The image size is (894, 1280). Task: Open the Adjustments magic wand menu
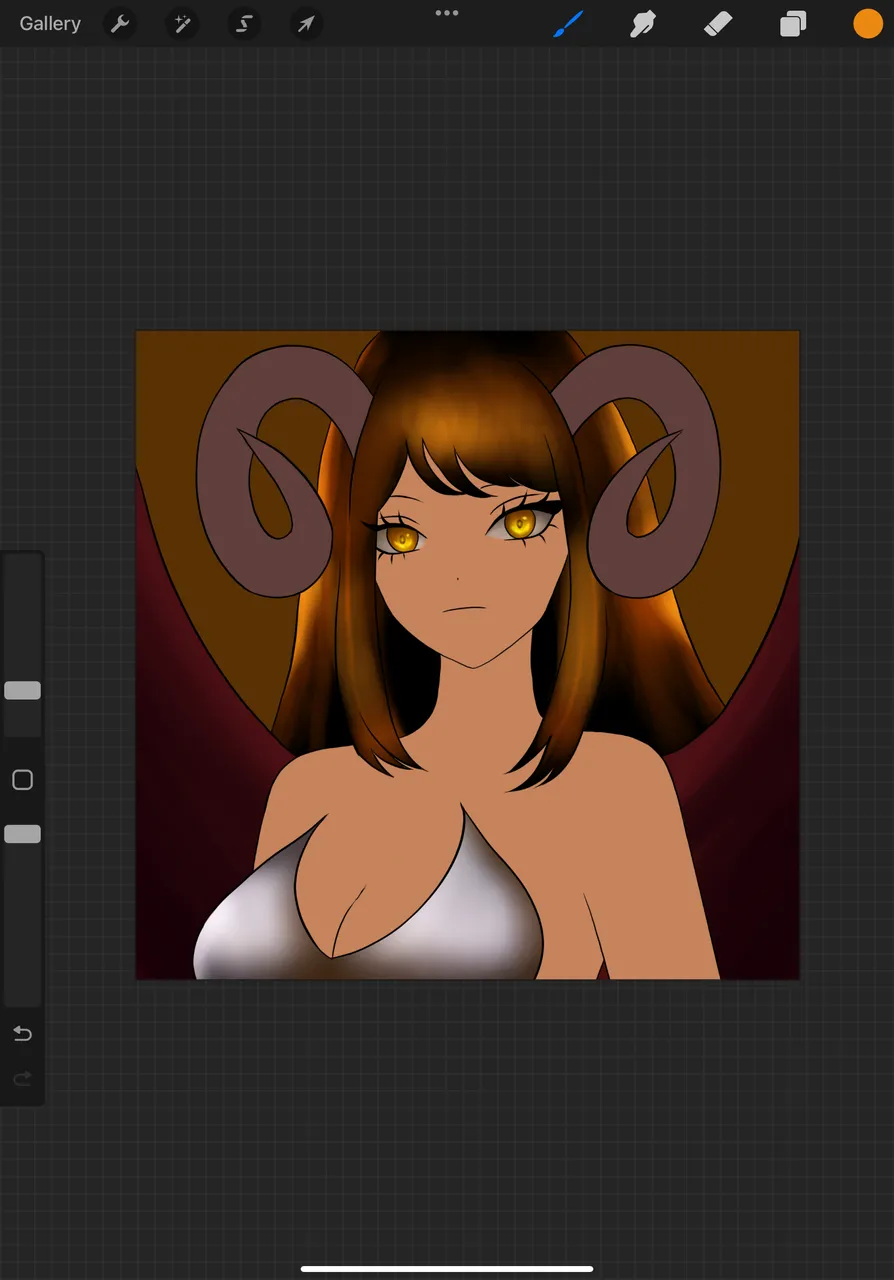(182, 24)
